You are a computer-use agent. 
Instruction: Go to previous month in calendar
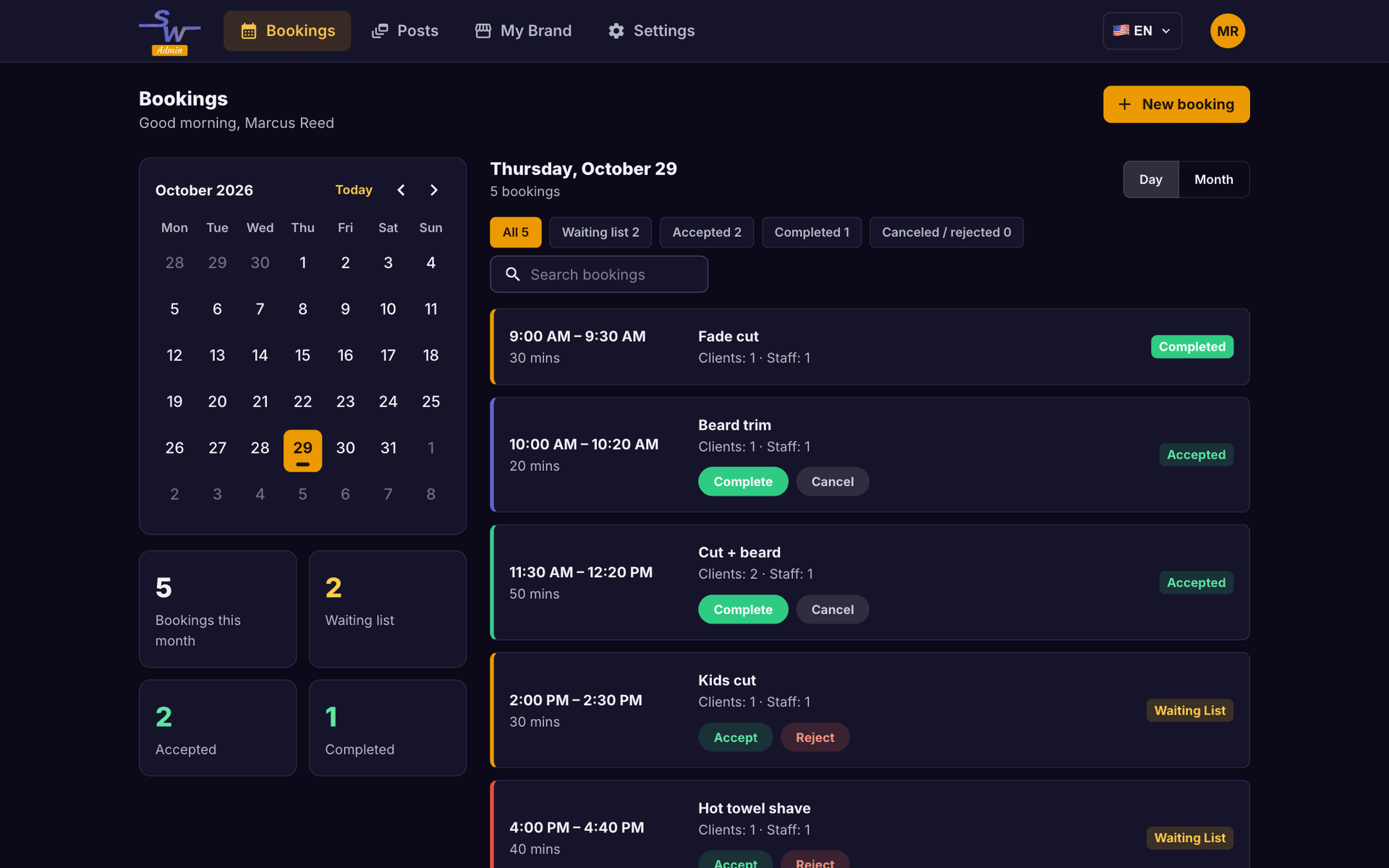(x=401, y=190)
